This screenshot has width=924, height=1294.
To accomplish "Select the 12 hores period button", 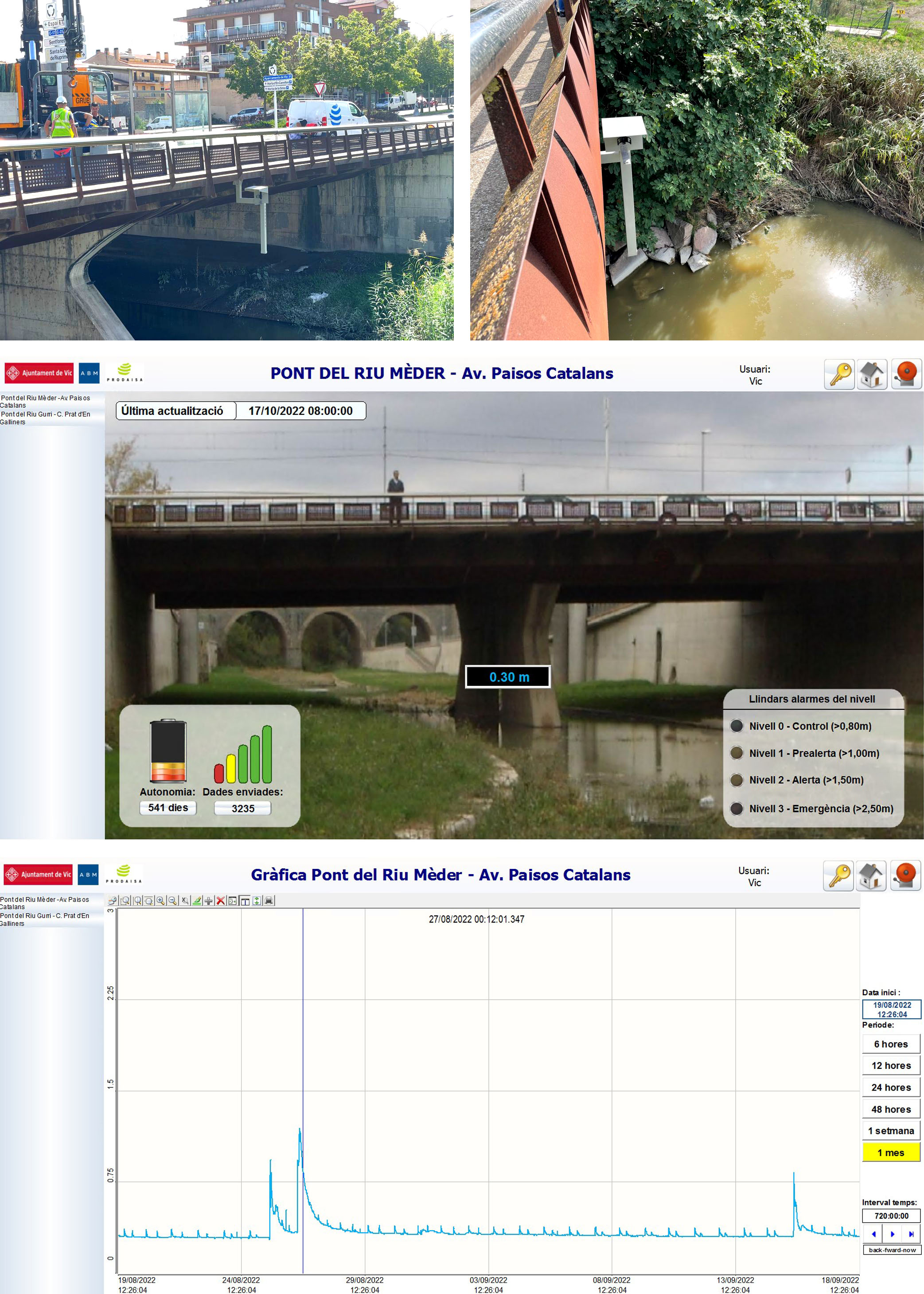I will point(891,1065).
